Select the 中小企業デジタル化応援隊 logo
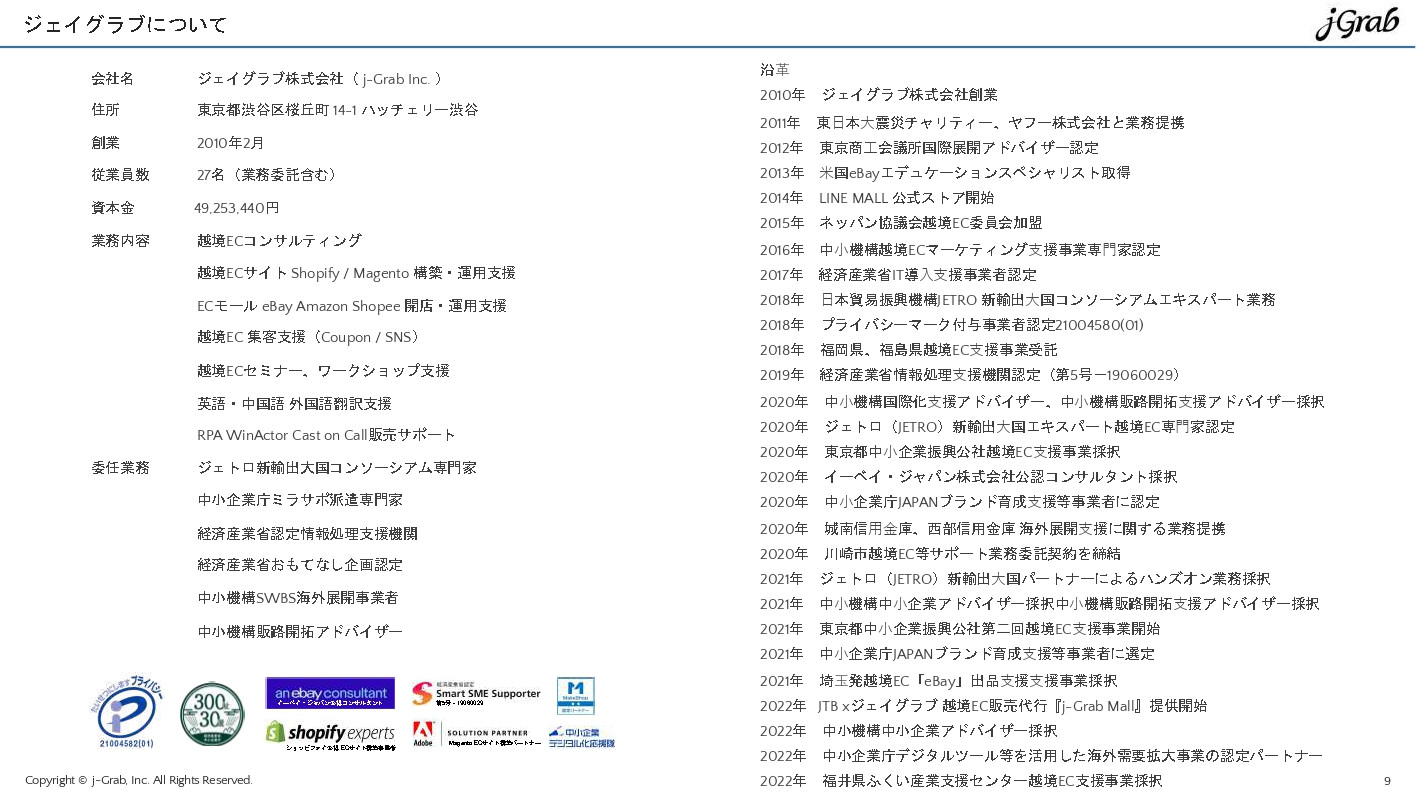The image size is (1418, 798). point(580,740)
